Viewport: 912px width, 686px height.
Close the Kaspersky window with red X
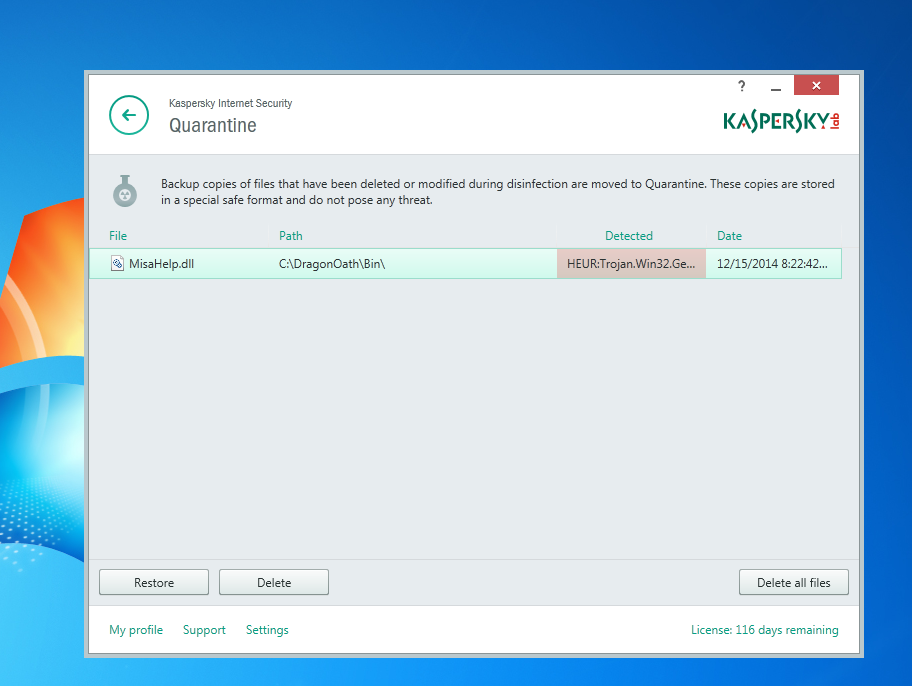[x=816, y=85]
